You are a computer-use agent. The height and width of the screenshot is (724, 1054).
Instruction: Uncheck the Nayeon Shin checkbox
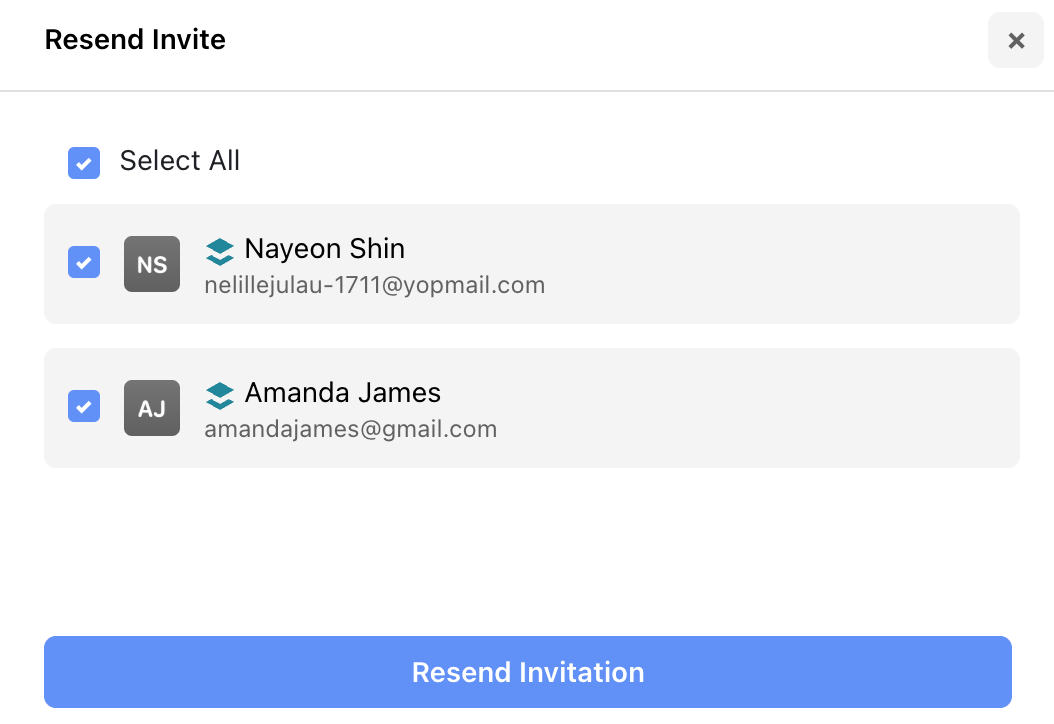click(x=84, y=262)
